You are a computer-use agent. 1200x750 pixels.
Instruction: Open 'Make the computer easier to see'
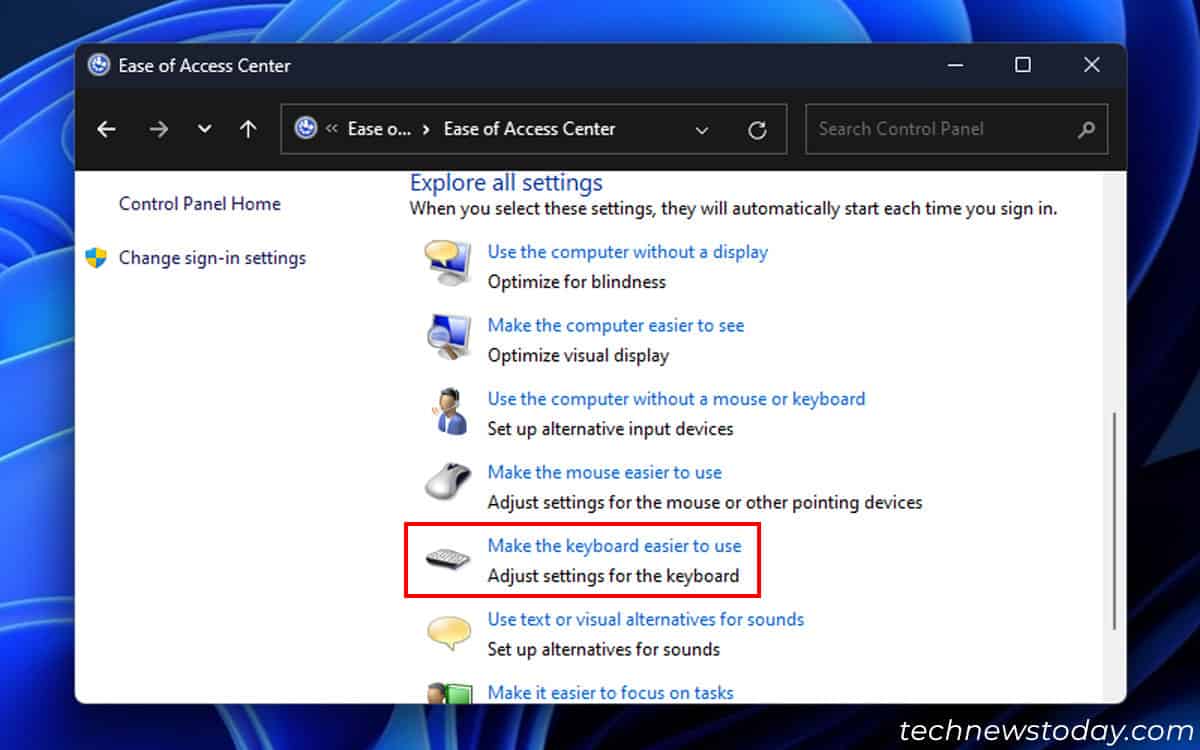pos(616,325)
